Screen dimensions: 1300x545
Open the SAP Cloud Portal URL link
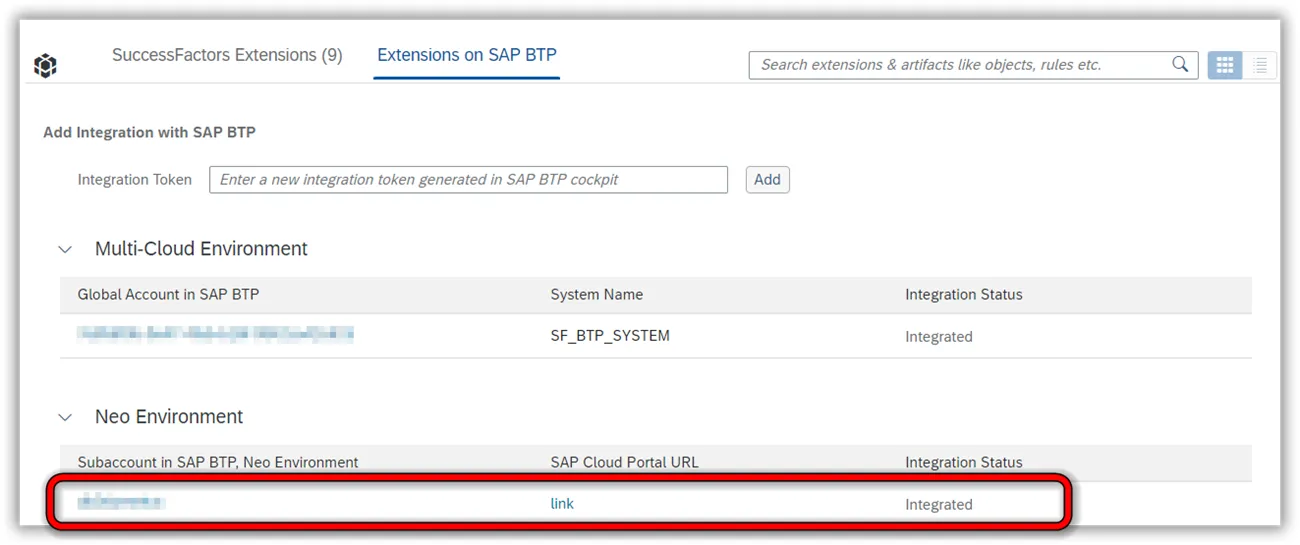click(x=562, y=504)
